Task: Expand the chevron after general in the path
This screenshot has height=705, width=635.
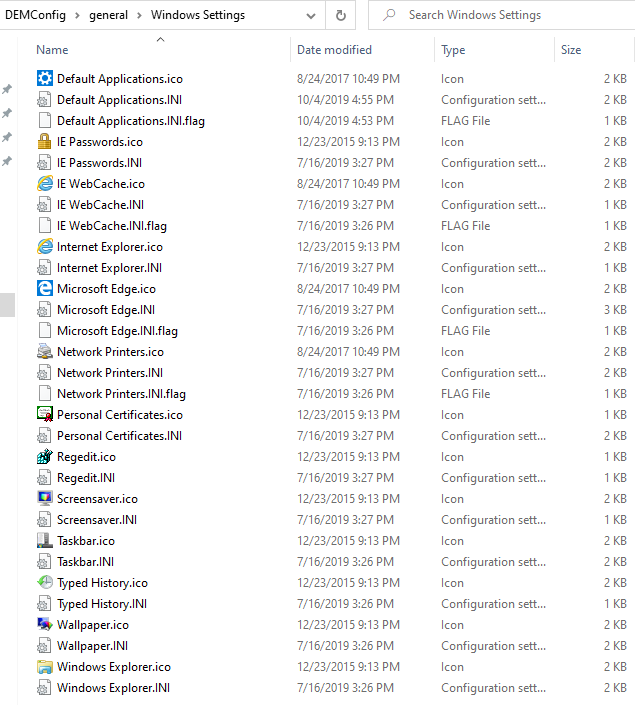Action: 140,16
